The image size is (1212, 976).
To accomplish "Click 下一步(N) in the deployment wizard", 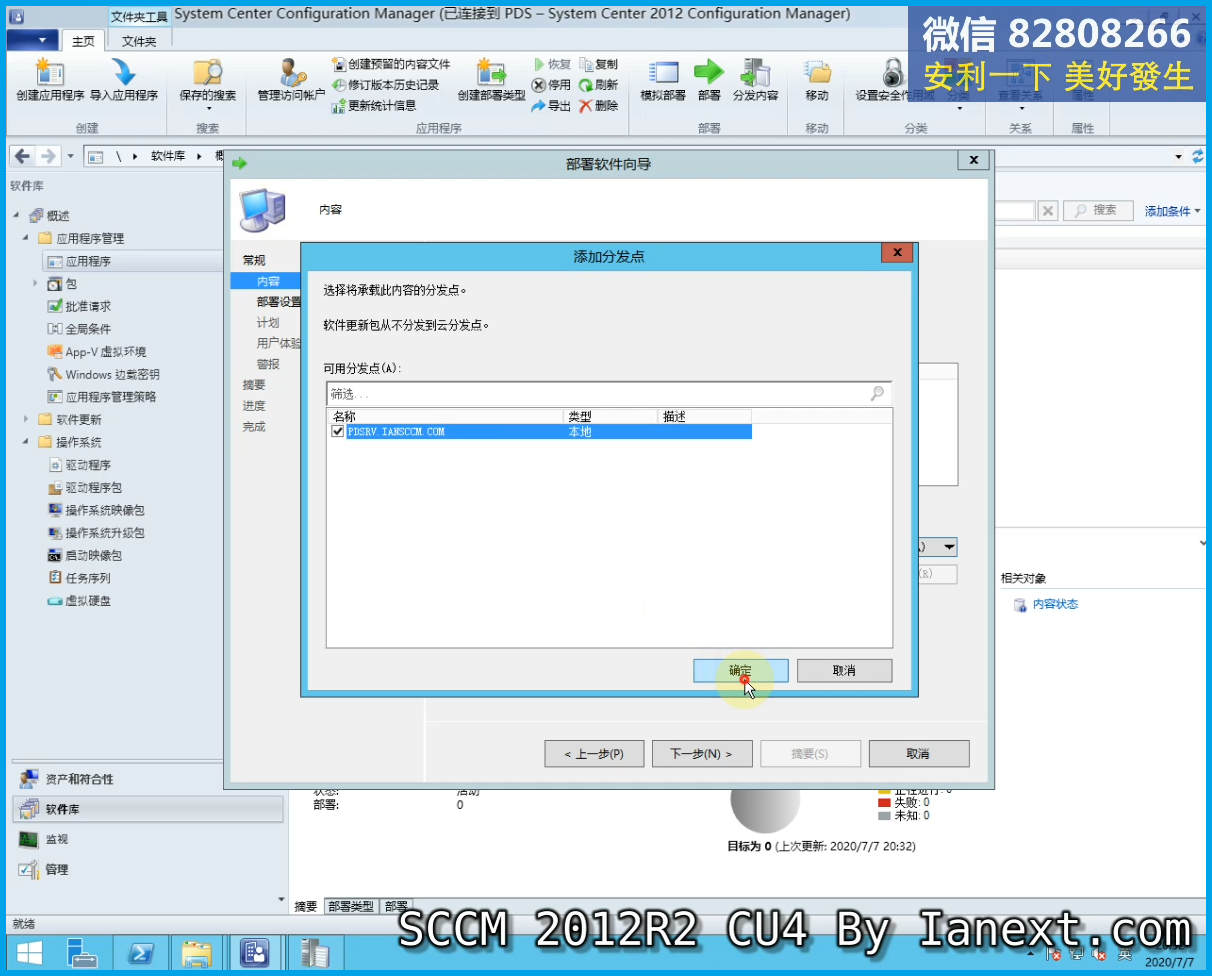I will [700, 753].
